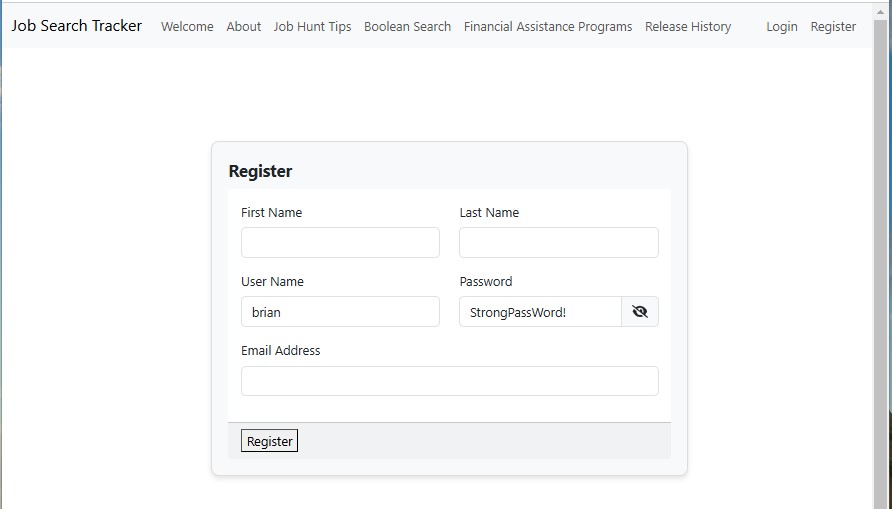Click the Login link in the navbar

point(782,27)
